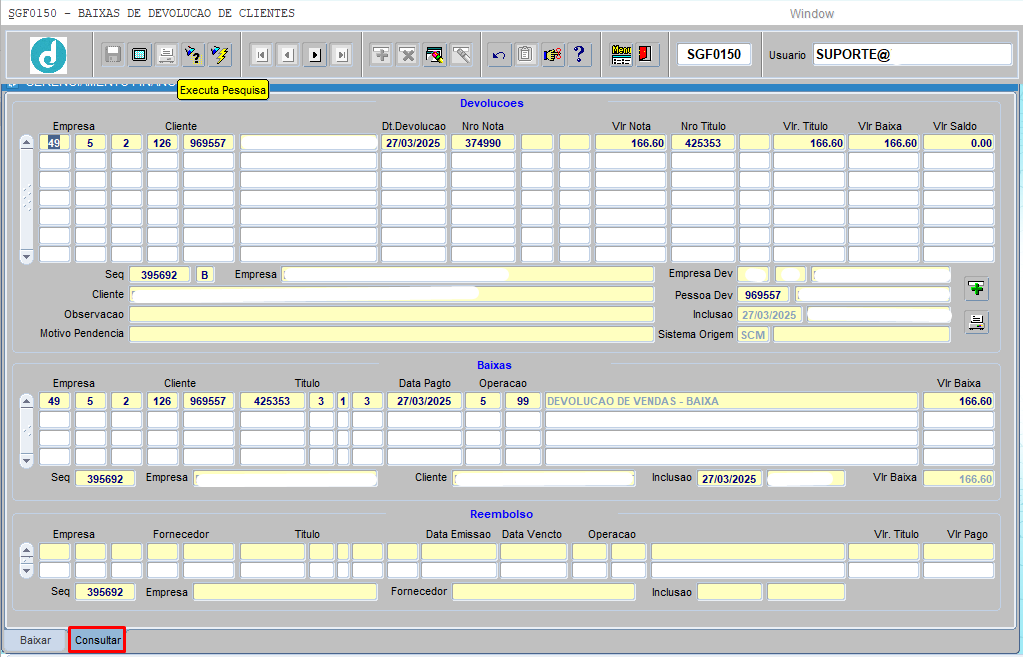The image size is (1023, 657).
Task: Jump to the first record arrow
Action: coord(260,55)
